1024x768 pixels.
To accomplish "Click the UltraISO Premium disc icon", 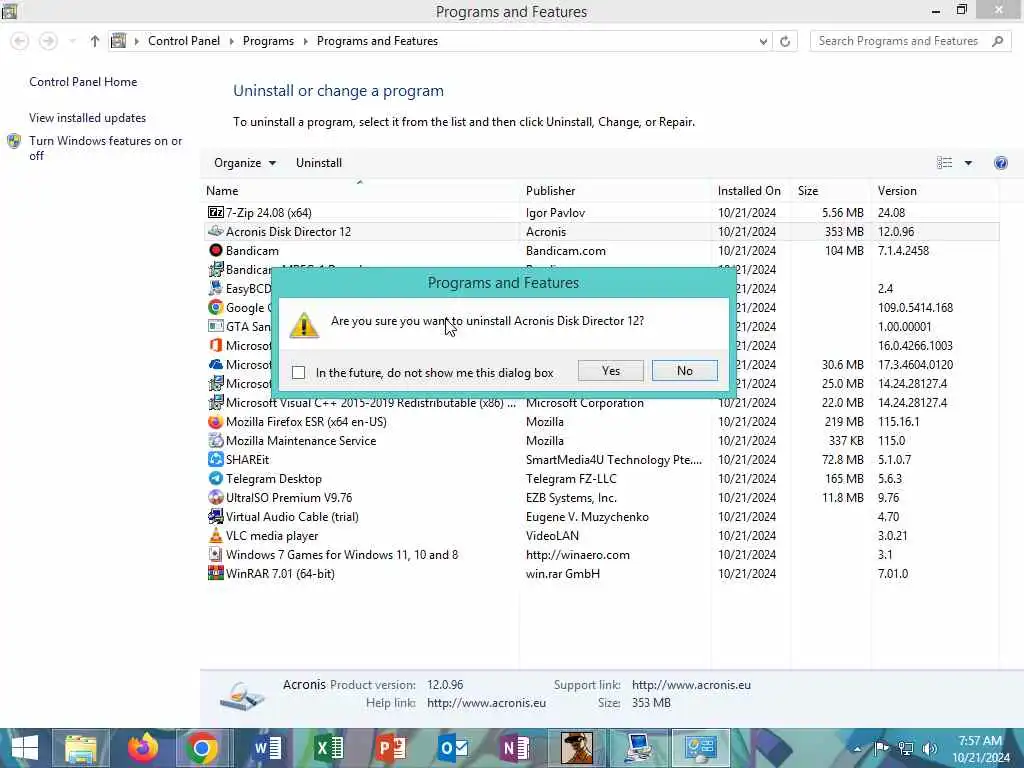I will tap(216, 497).
